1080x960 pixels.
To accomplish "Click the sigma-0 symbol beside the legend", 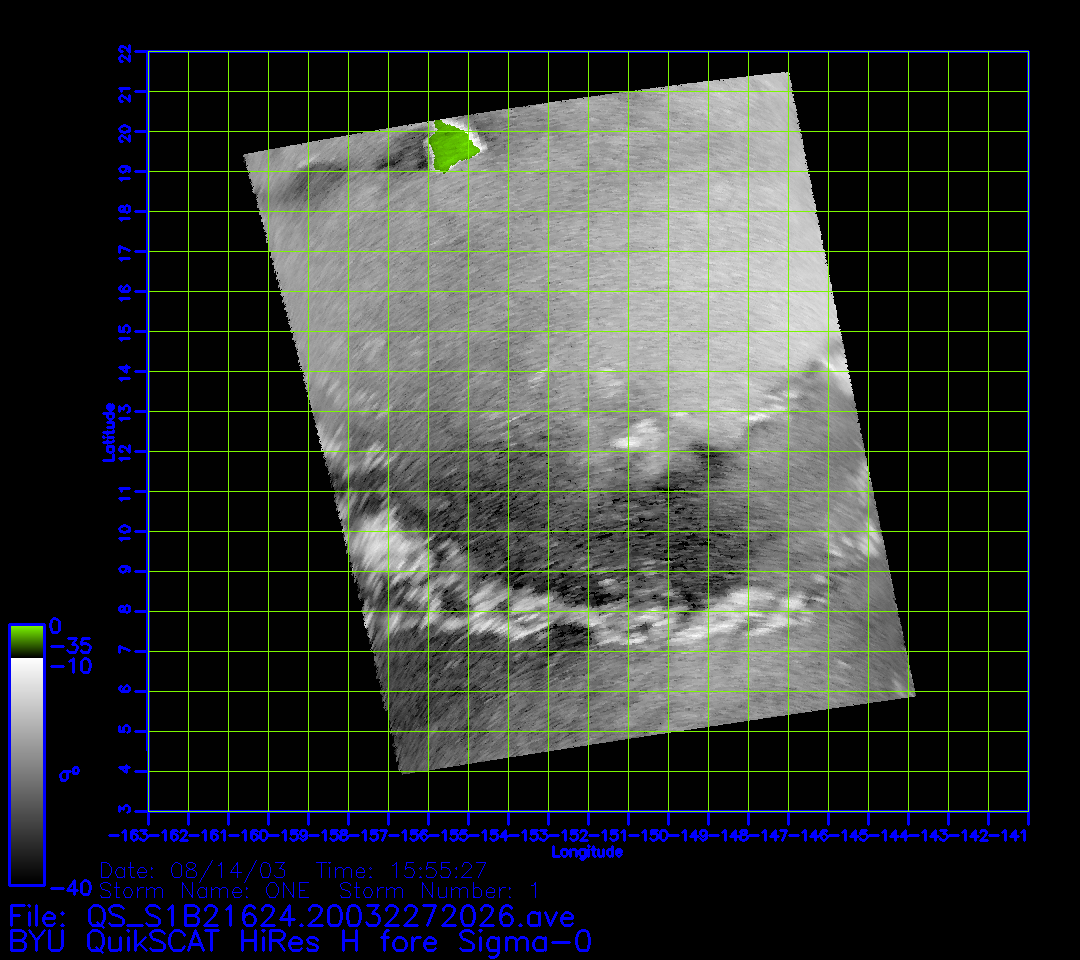I will click(69, 773).
